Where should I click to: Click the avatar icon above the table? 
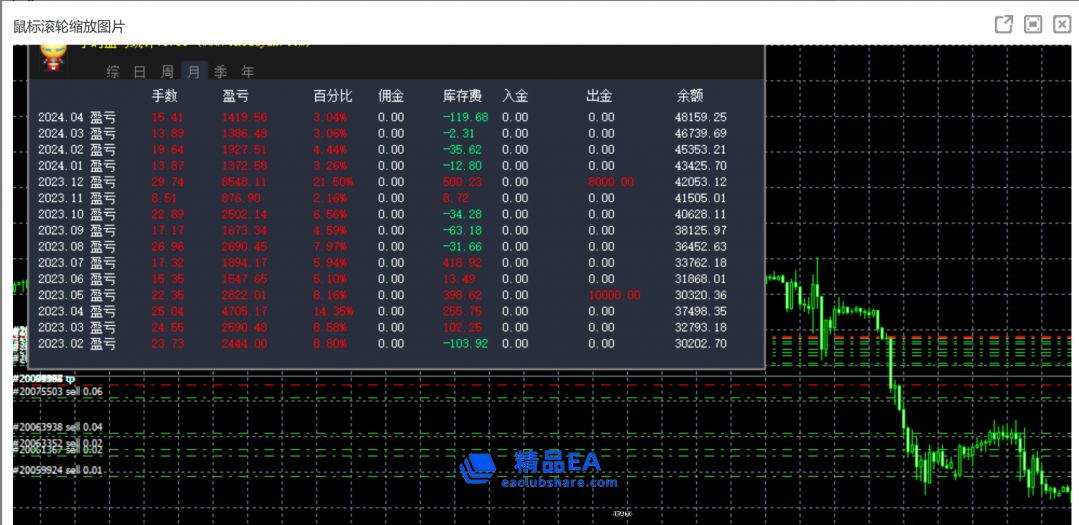[x=53, y=56]
